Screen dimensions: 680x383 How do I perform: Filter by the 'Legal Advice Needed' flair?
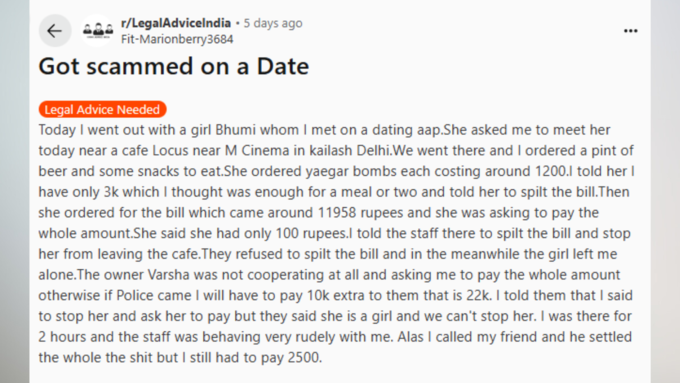click(102, 109)
